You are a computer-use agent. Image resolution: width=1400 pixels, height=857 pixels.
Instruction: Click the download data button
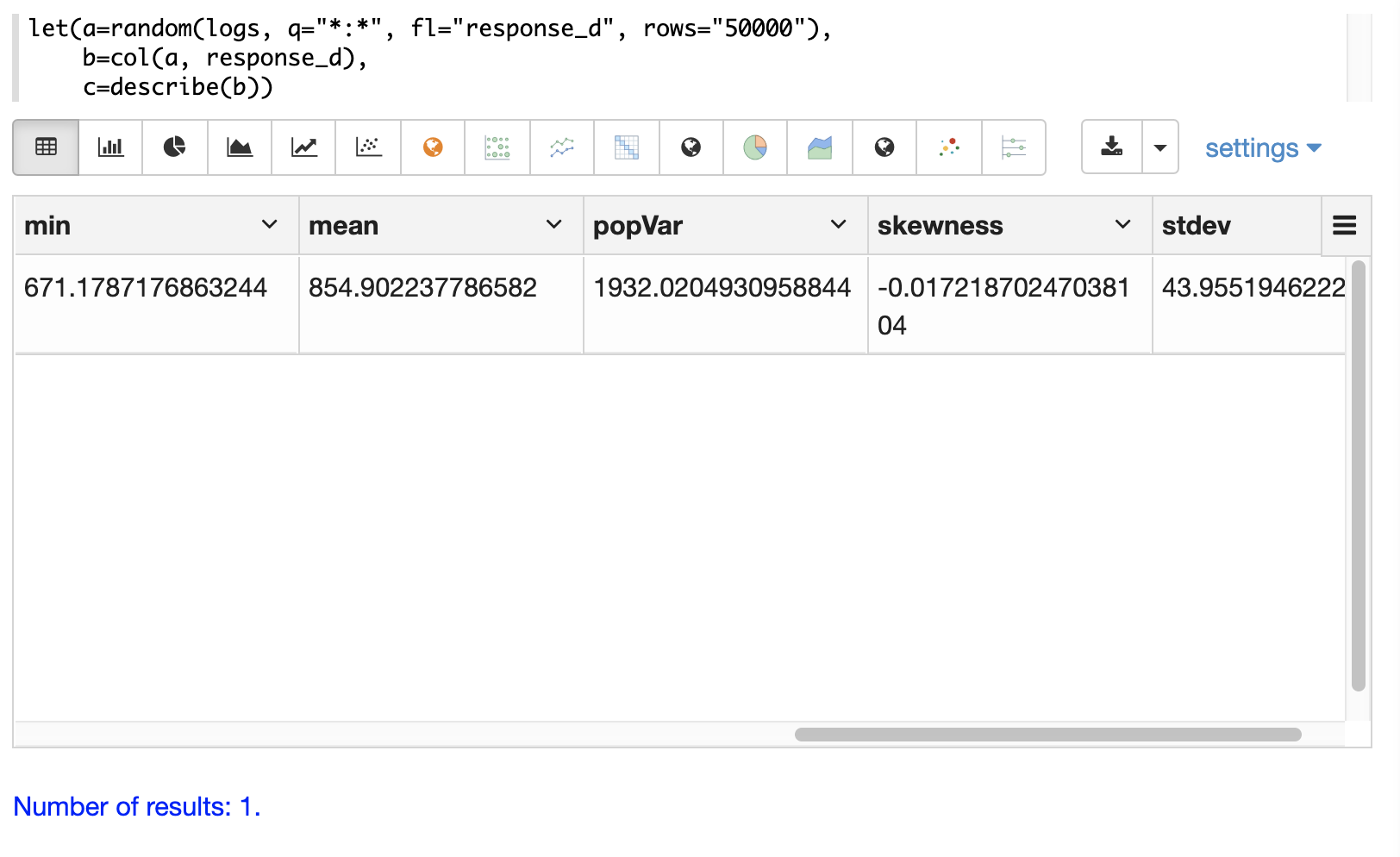click(1112, 147)
